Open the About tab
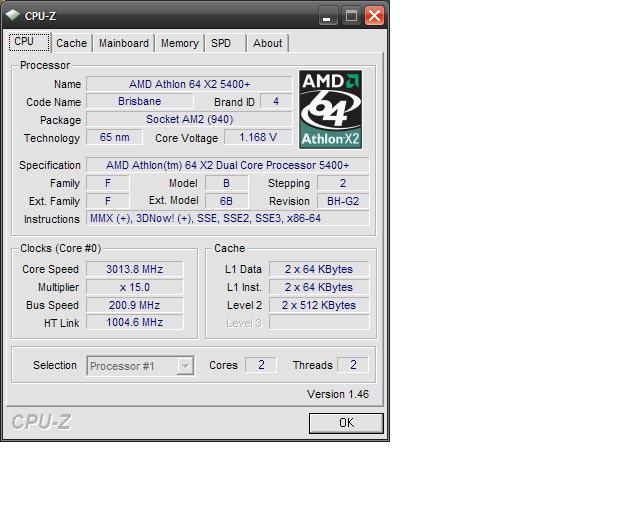This screenshot has height=512, width=640. [x=268, y=43]
